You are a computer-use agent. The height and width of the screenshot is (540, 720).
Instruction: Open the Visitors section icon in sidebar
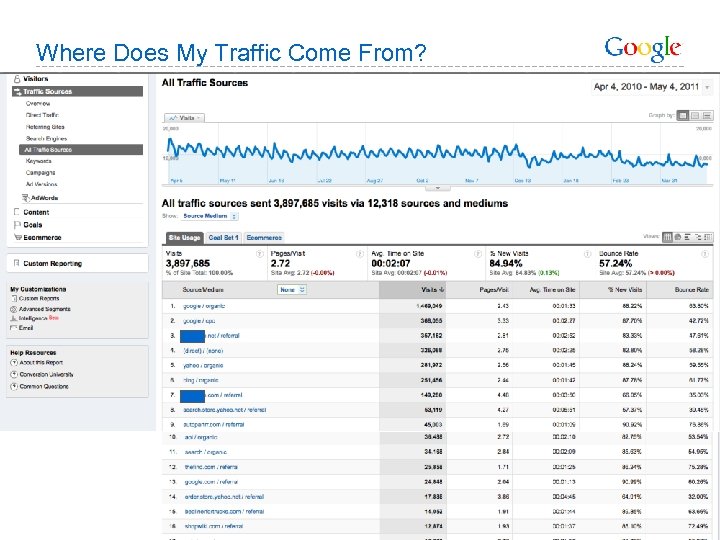(x=17, y=79)
